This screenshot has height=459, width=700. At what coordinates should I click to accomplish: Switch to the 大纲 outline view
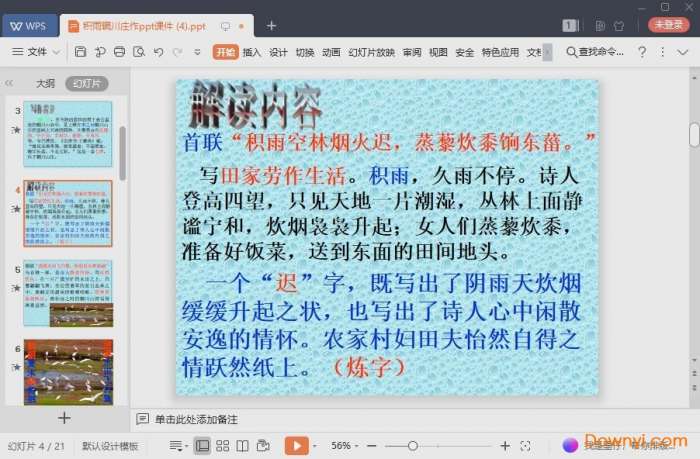coord(45,83)
